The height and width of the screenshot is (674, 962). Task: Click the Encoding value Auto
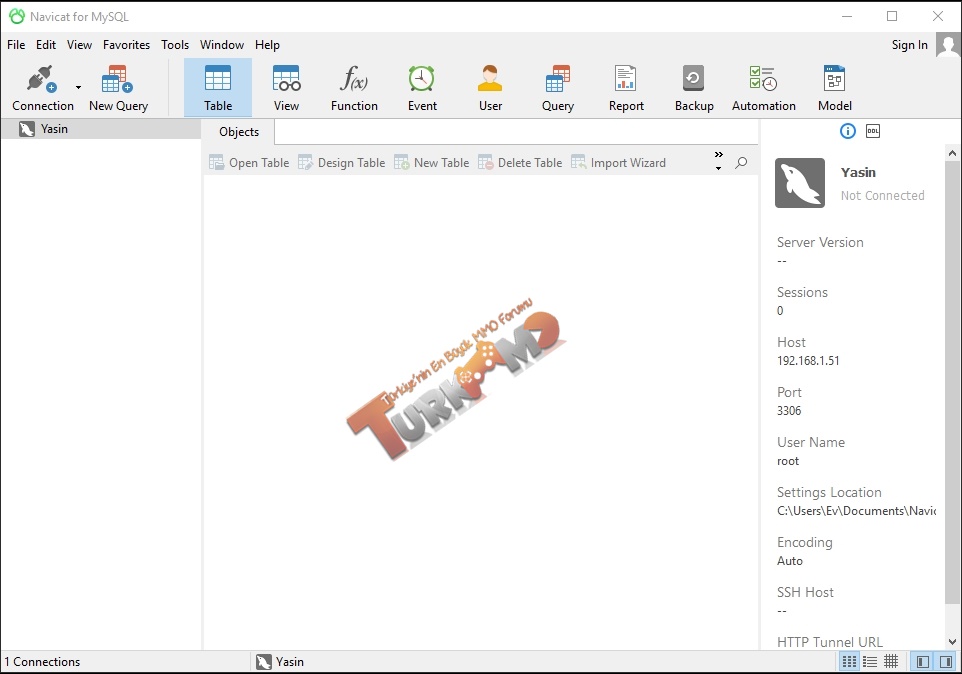pos(790,561)
